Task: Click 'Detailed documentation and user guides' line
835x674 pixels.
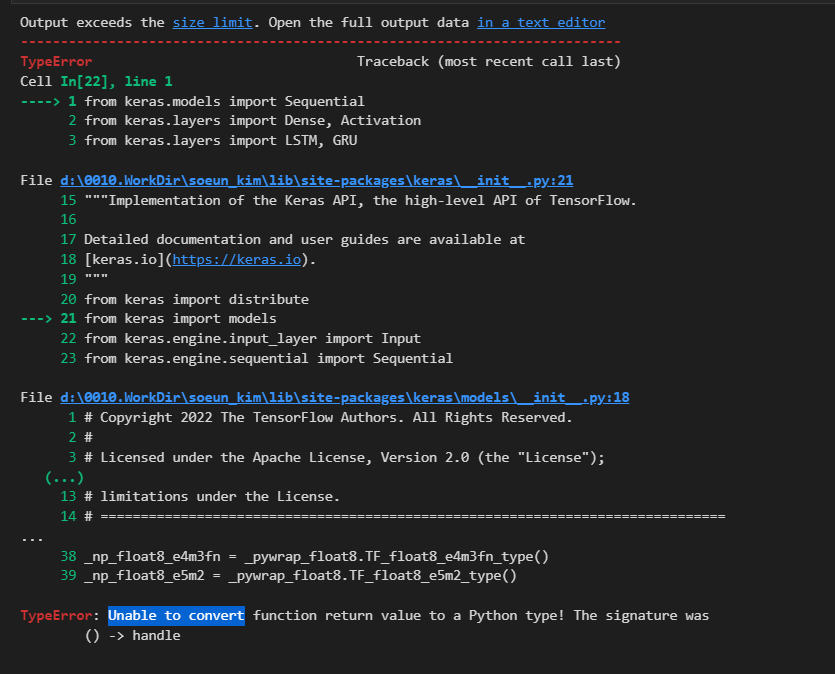Action: point(305,240)
